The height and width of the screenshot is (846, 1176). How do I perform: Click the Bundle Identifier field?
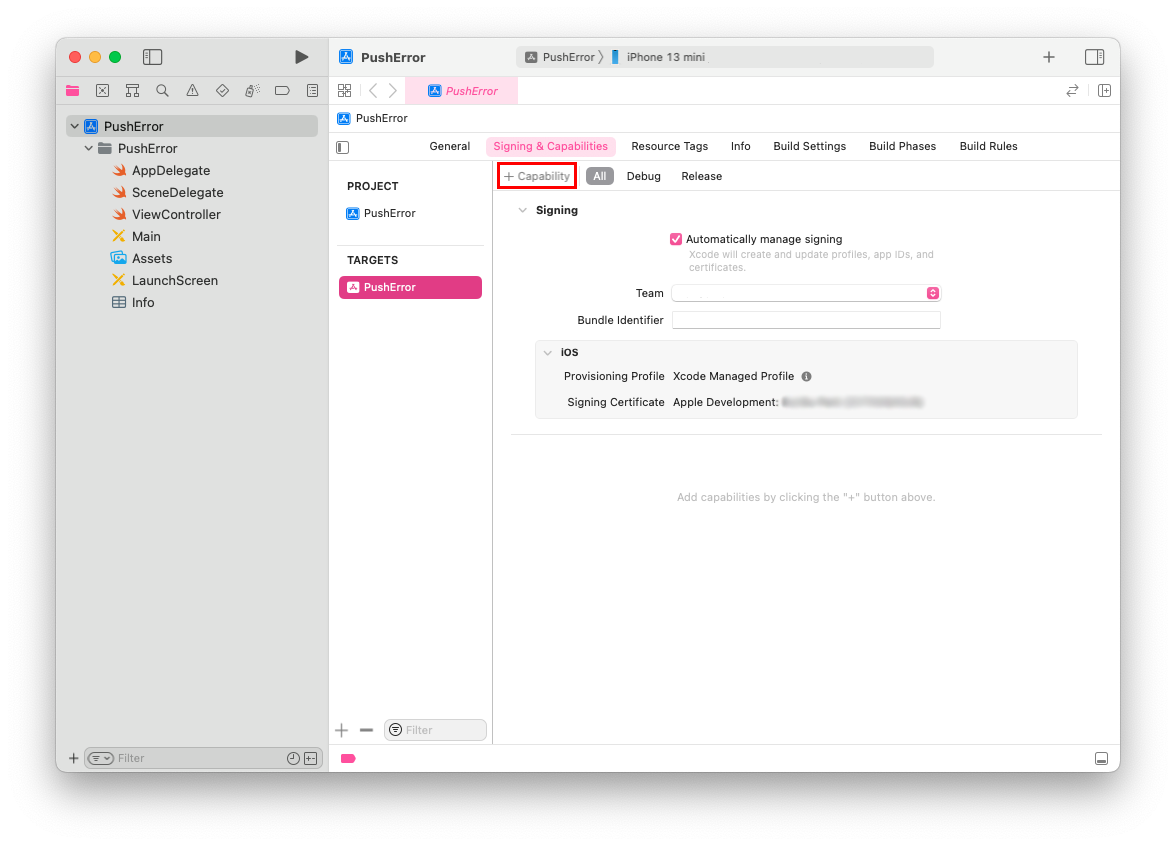click(x=806, y=320)
